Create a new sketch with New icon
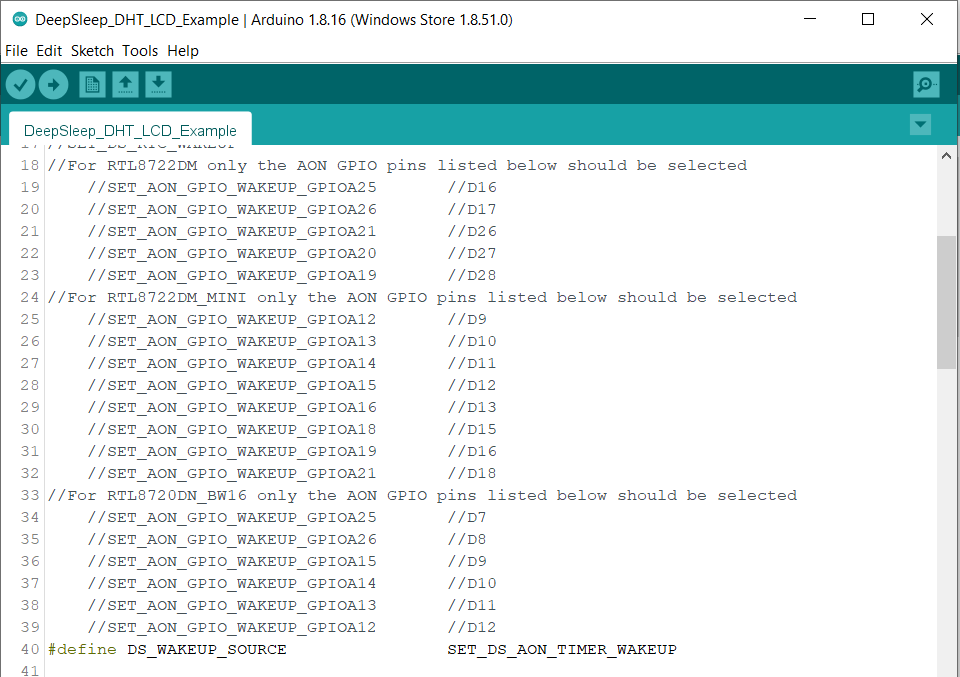The image size is (960, 677). (x=92, y=84)
